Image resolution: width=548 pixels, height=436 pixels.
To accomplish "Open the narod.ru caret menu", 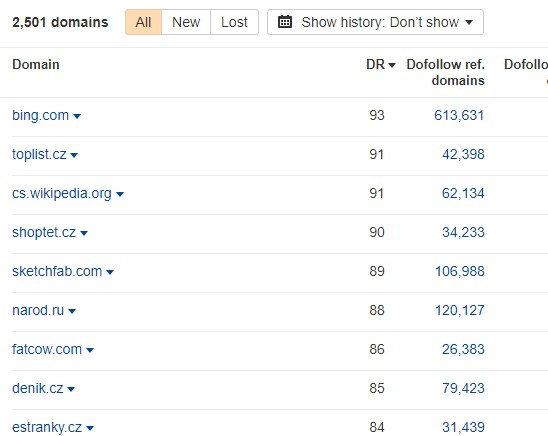I will pos(72,311).
